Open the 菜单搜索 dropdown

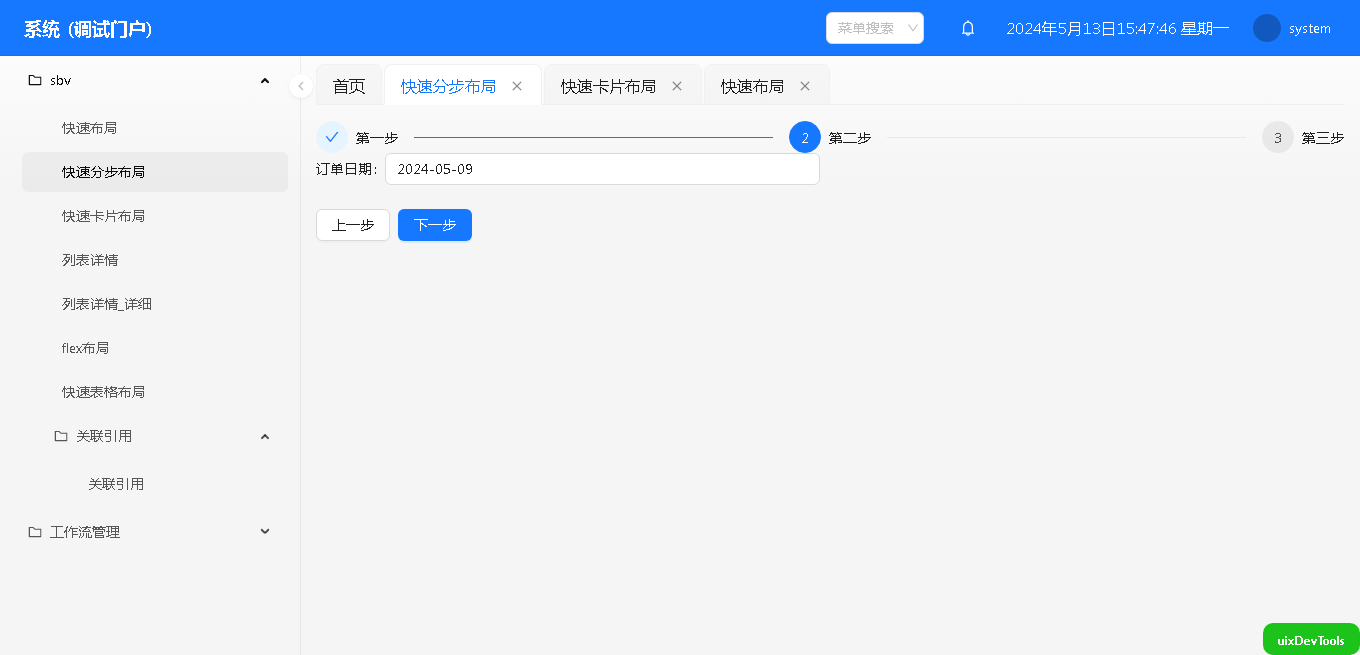coord(874,28)
